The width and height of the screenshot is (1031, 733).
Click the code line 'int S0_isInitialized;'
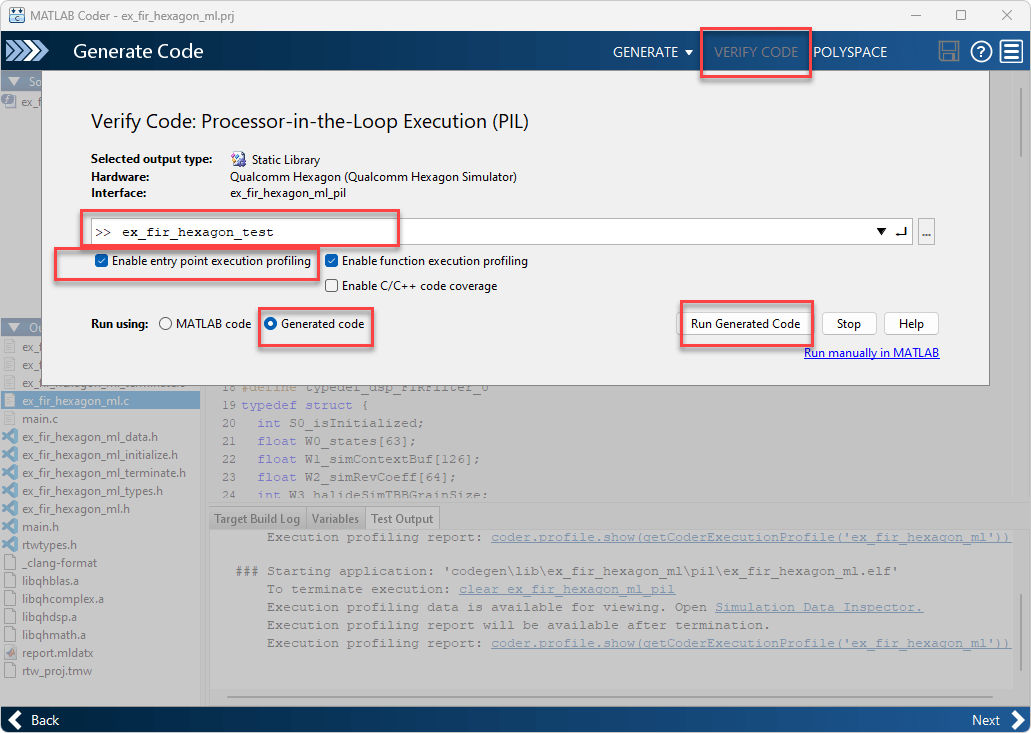click(341, 423)
